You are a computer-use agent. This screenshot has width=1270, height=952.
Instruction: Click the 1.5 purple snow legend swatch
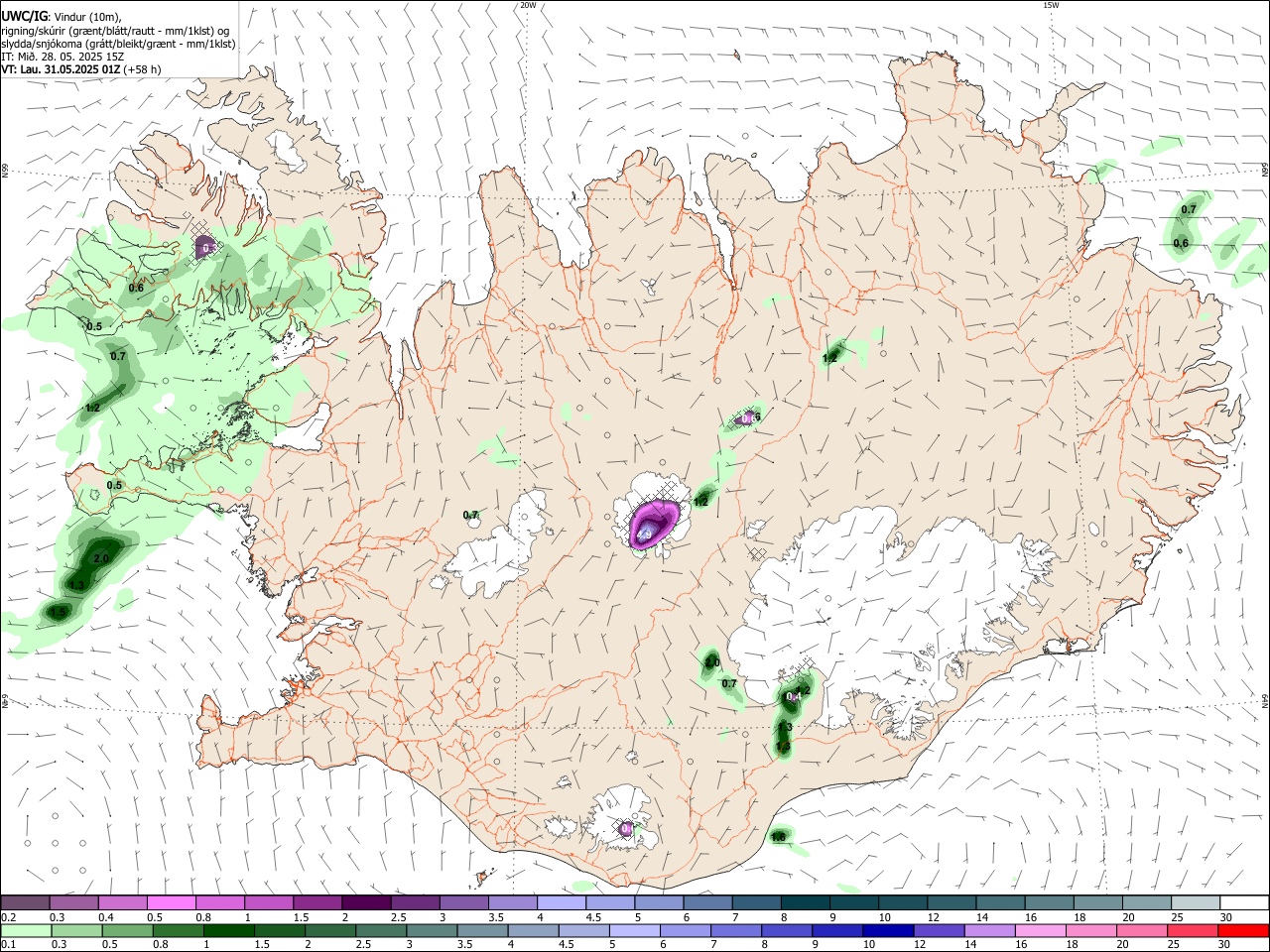coord(317,902)
